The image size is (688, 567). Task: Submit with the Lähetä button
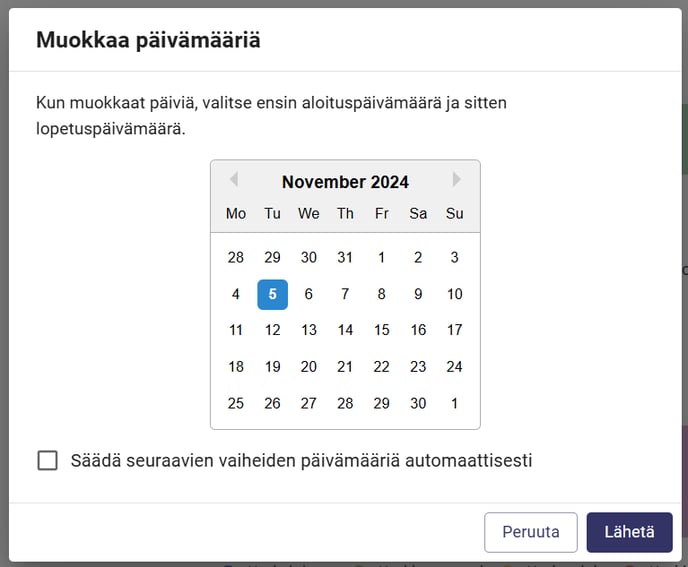(x=629, y=532)
